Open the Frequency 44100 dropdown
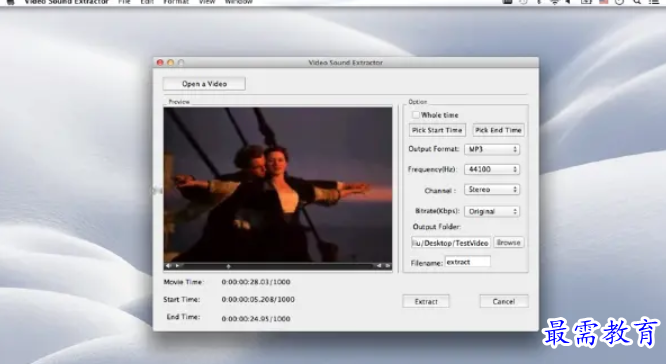Image resolution: width=666 pixels, height=364 pixels. coord(492,169)
